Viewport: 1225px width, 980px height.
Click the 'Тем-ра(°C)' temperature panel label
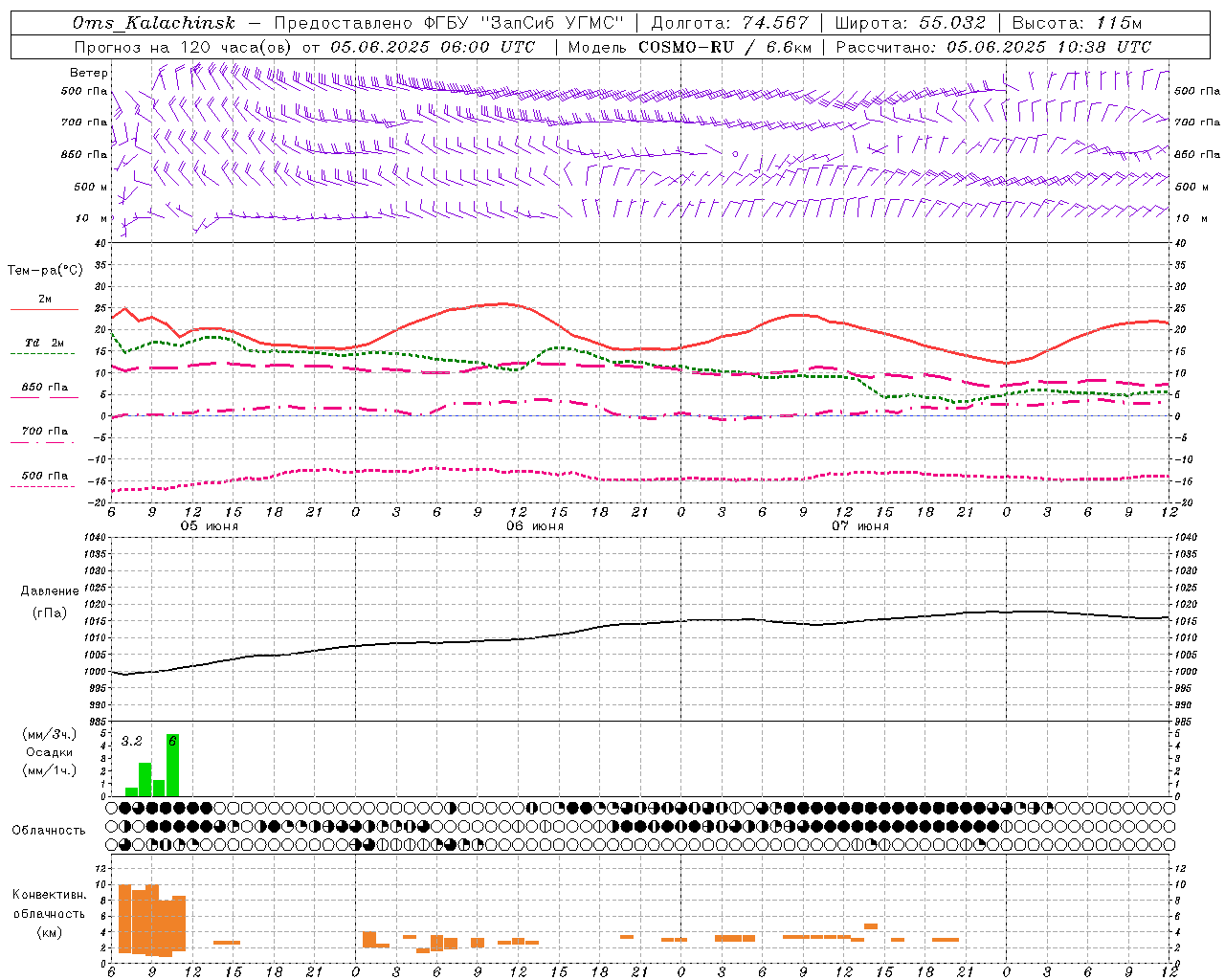(45, 271)
